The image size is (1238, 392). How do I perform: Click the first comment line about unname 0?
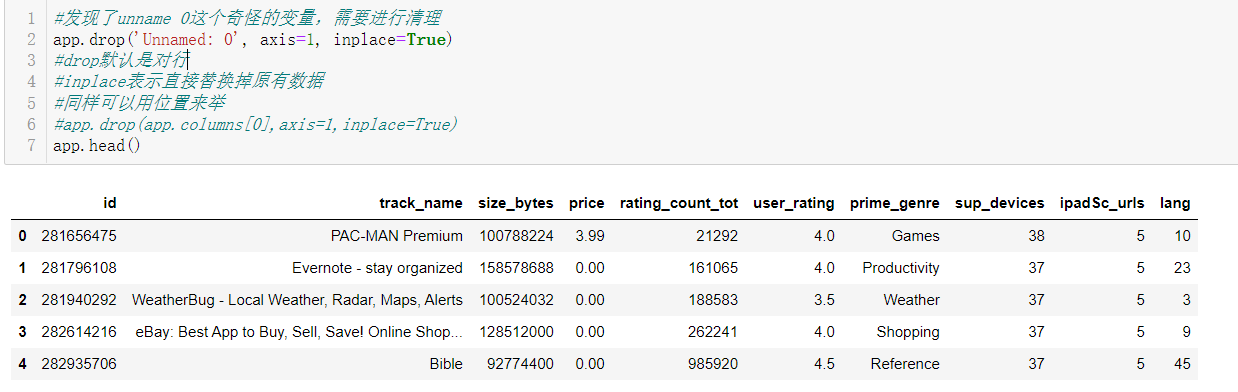pos(247,18)
